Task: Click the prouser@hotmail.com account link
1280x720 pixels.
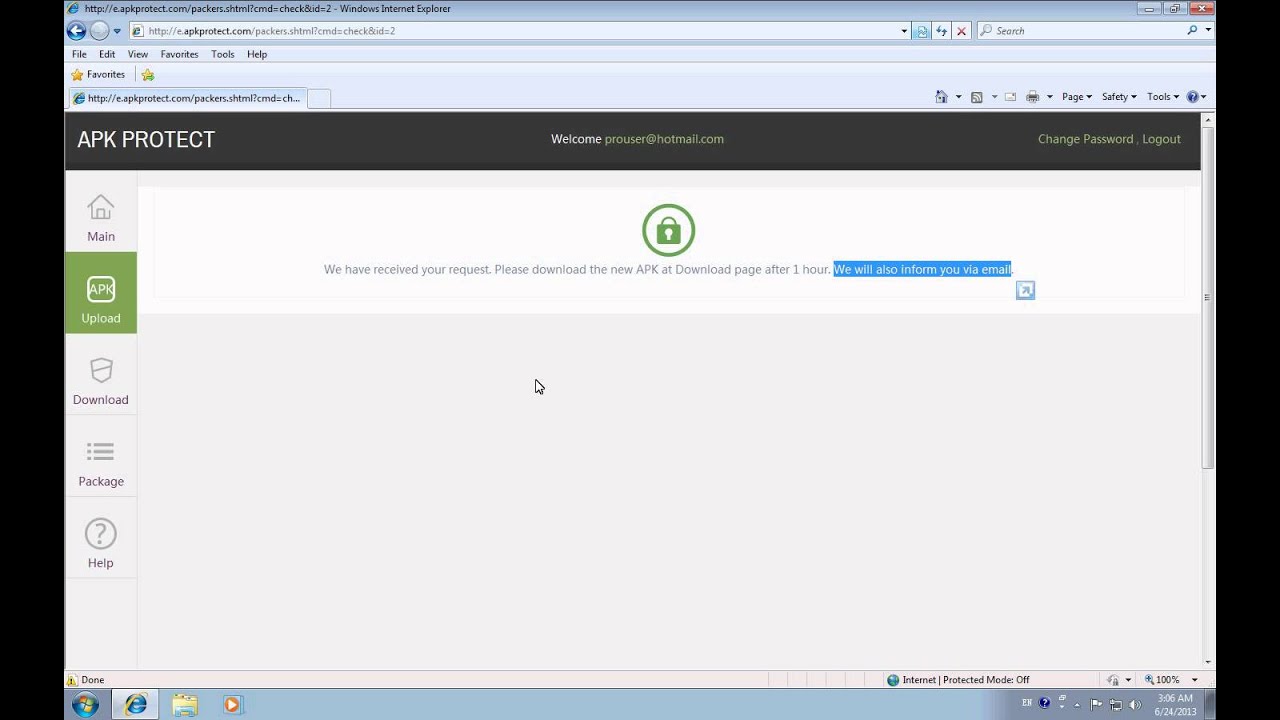Action: click(664, 139)
